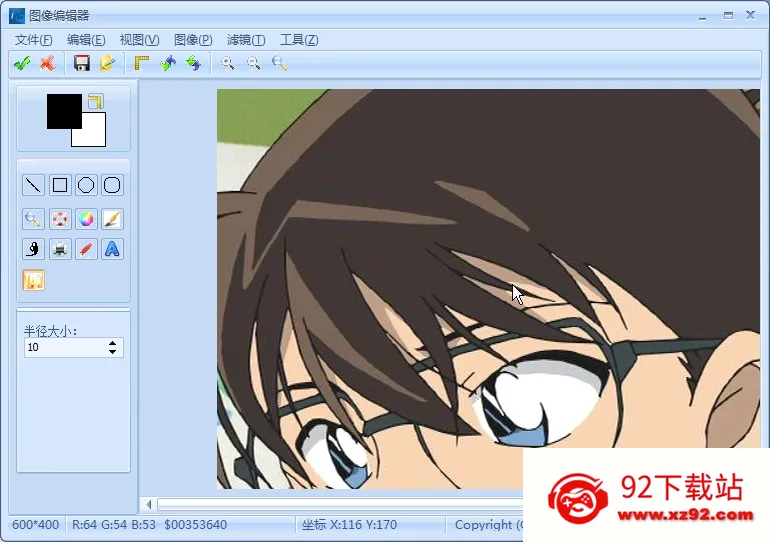This screenshot has width=770, height=542.
Task: Open the 工具(Z) menu
Action: click(x=299, y=40)
